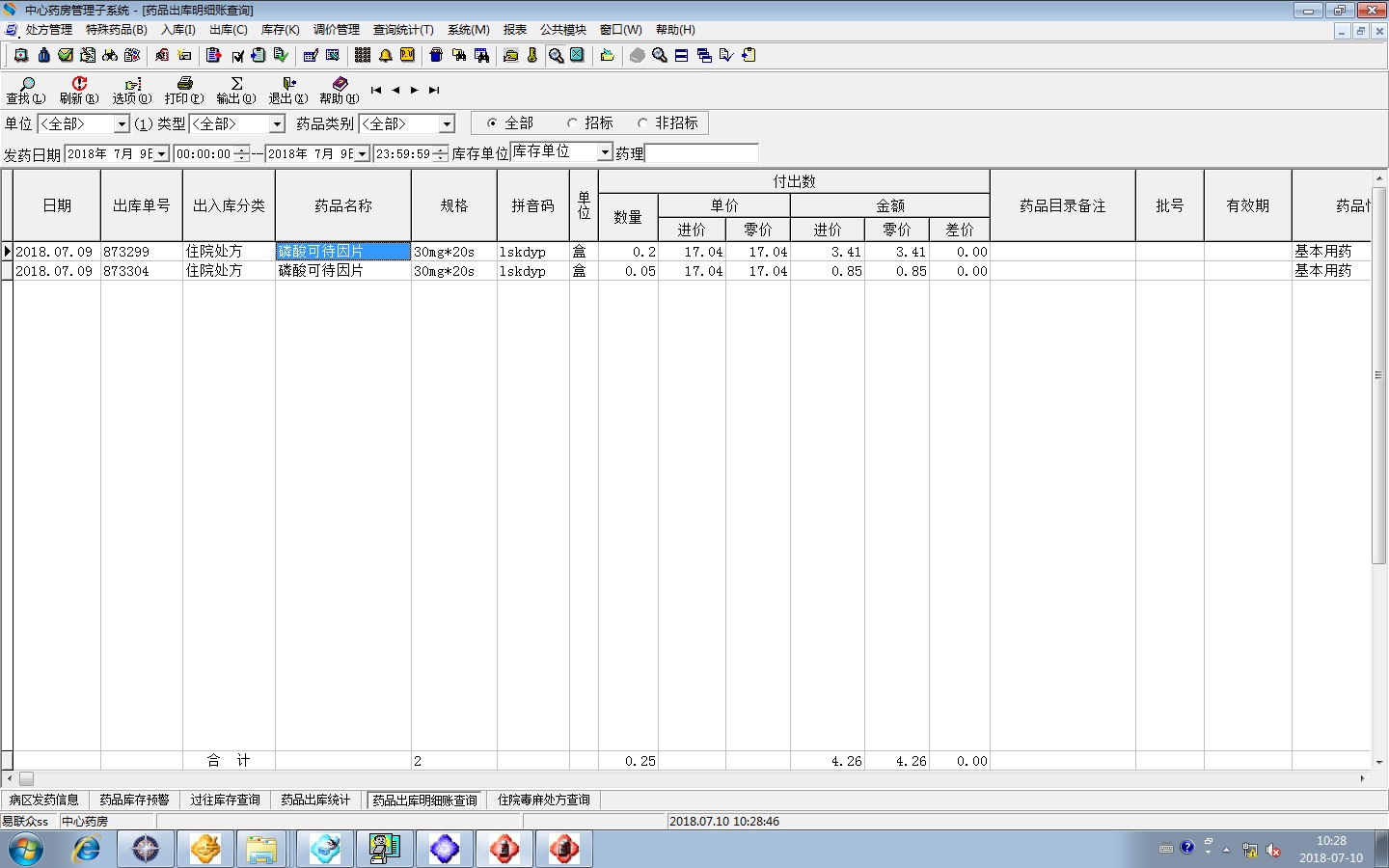Expand the 单位 dropdown
Viewport: 1389px width, 868px height.
point(122,124)
